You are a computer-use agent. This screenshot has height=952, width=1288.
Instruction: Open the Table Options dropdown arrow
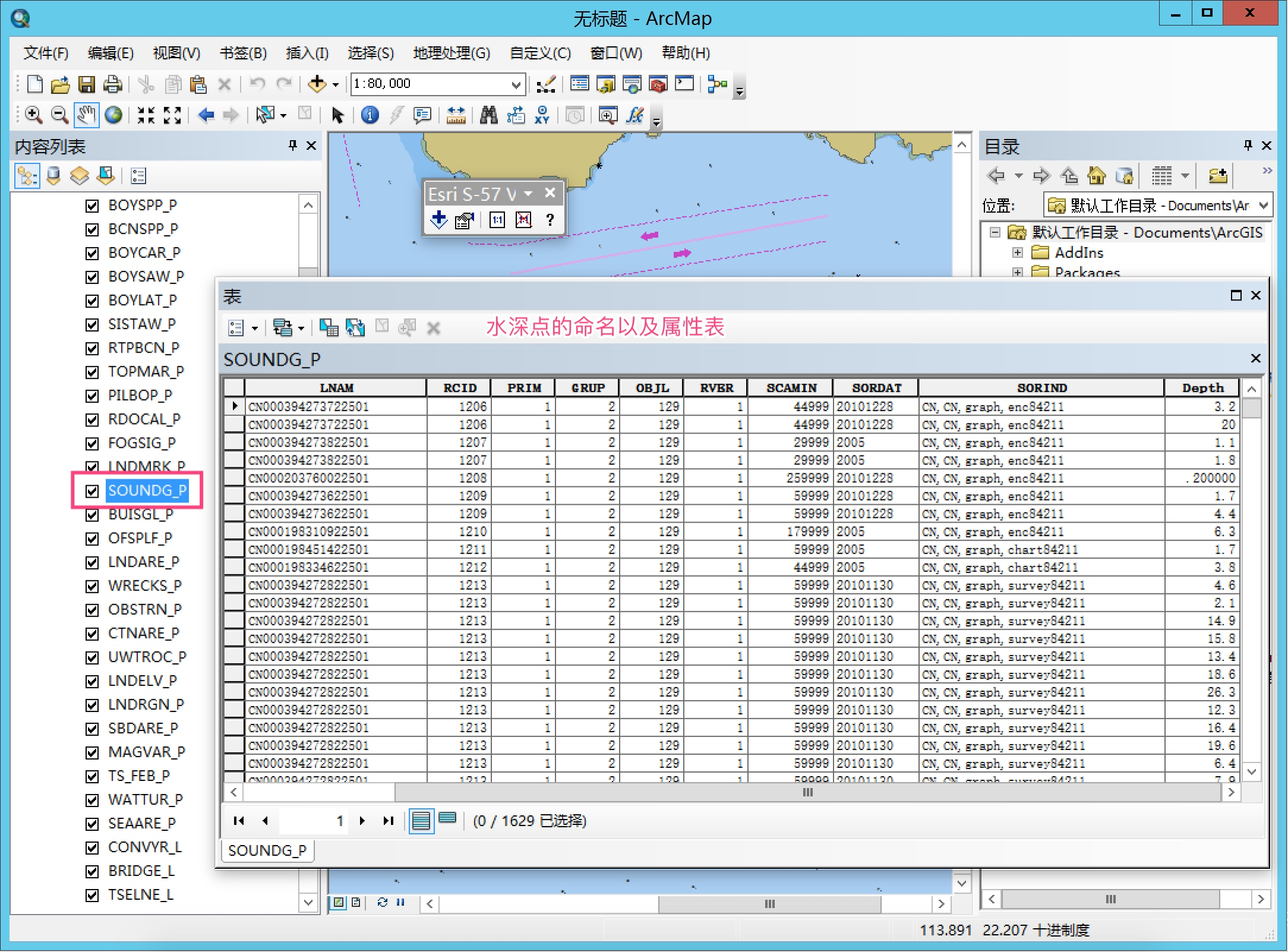255,328
